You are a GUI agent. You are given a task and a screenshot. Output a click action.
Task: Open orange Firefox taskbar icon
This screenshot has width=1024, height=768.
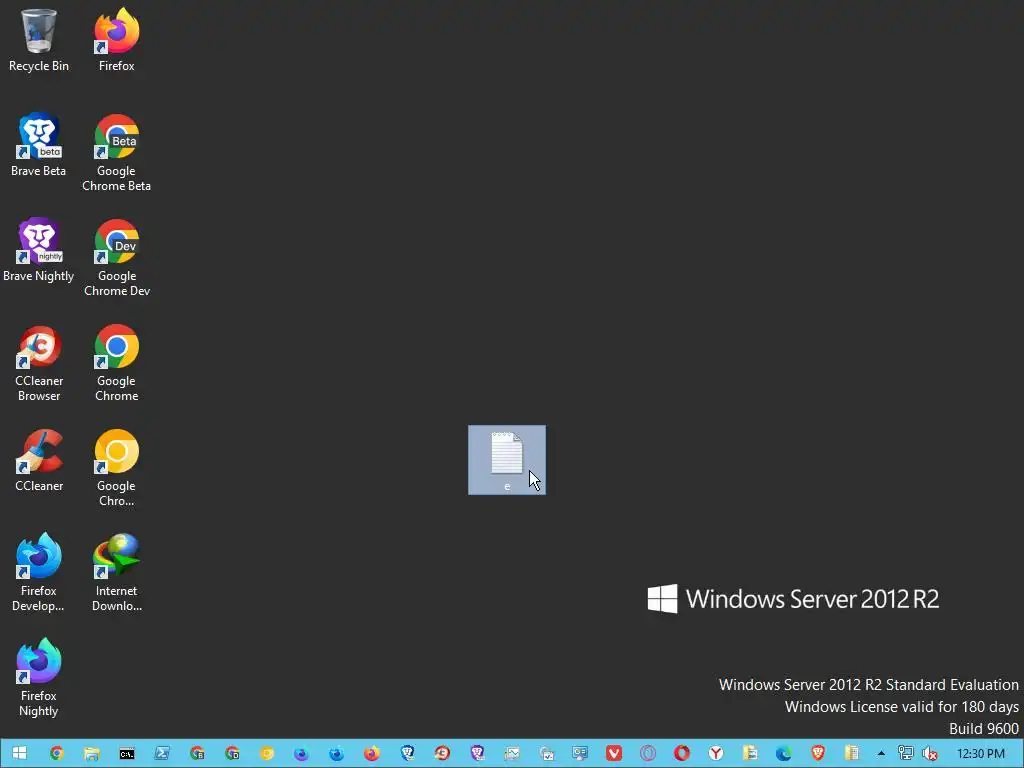click(372, 754)
